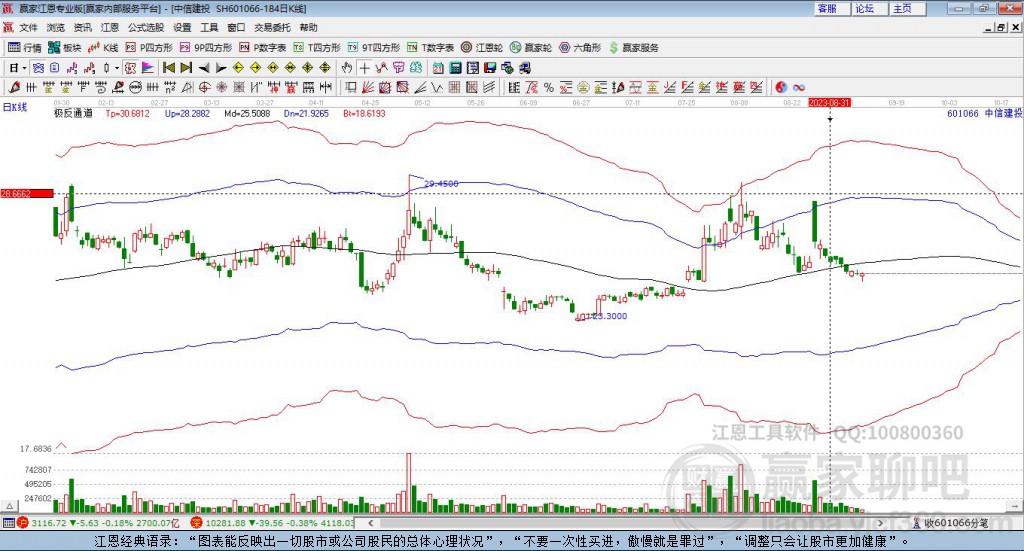Click the red price label 28.6662
The height and width of the screenshot is (551, 1024).
pyautogui.click(x=27, y=193)
